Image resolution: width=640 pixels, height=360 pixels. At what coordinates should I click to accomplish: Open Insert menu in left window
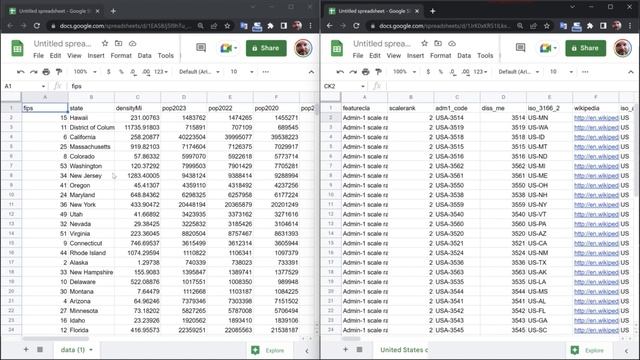point(96,56)
